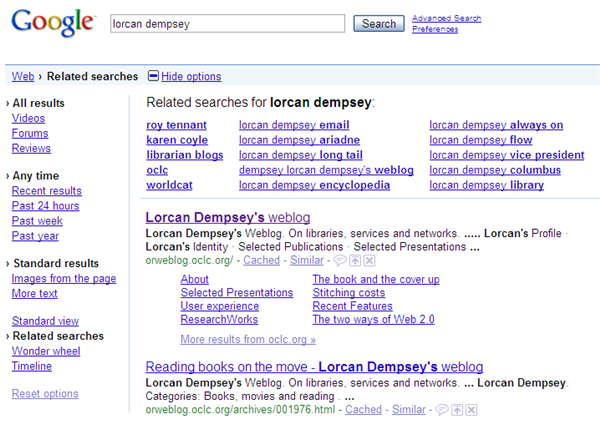Image resolution: width=600 pixels, height=424 pixels.
Task: Click inside the search box containing lorcan dempsey
Action: pyautogui.click(x=228, y=24)
